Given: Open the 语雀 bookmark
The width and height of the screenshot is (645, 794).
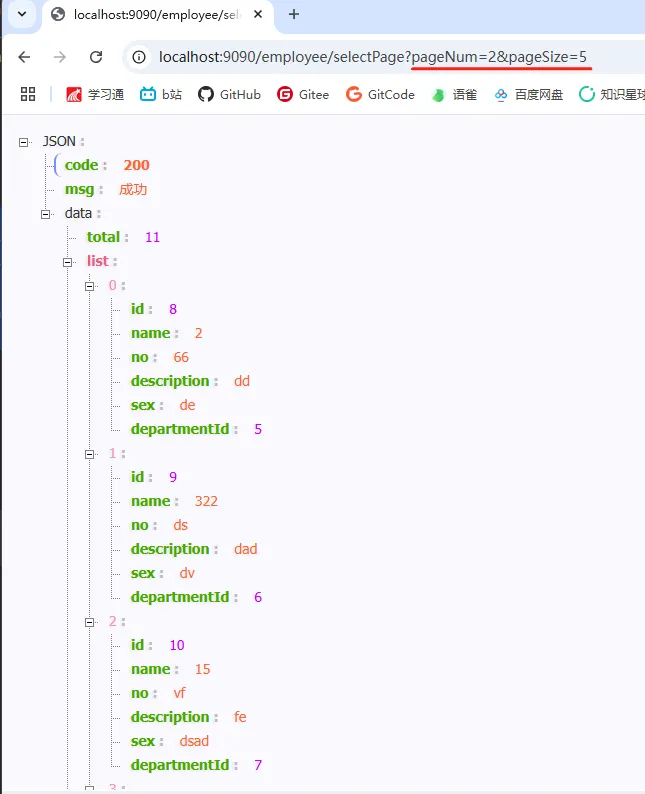Looking at the screenshot, I should 454,94.
